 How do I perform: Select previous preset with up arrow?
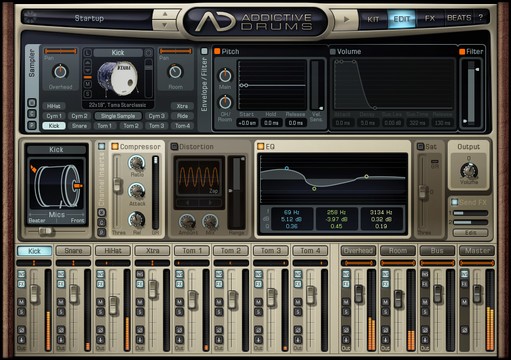[x=165, y=14]
